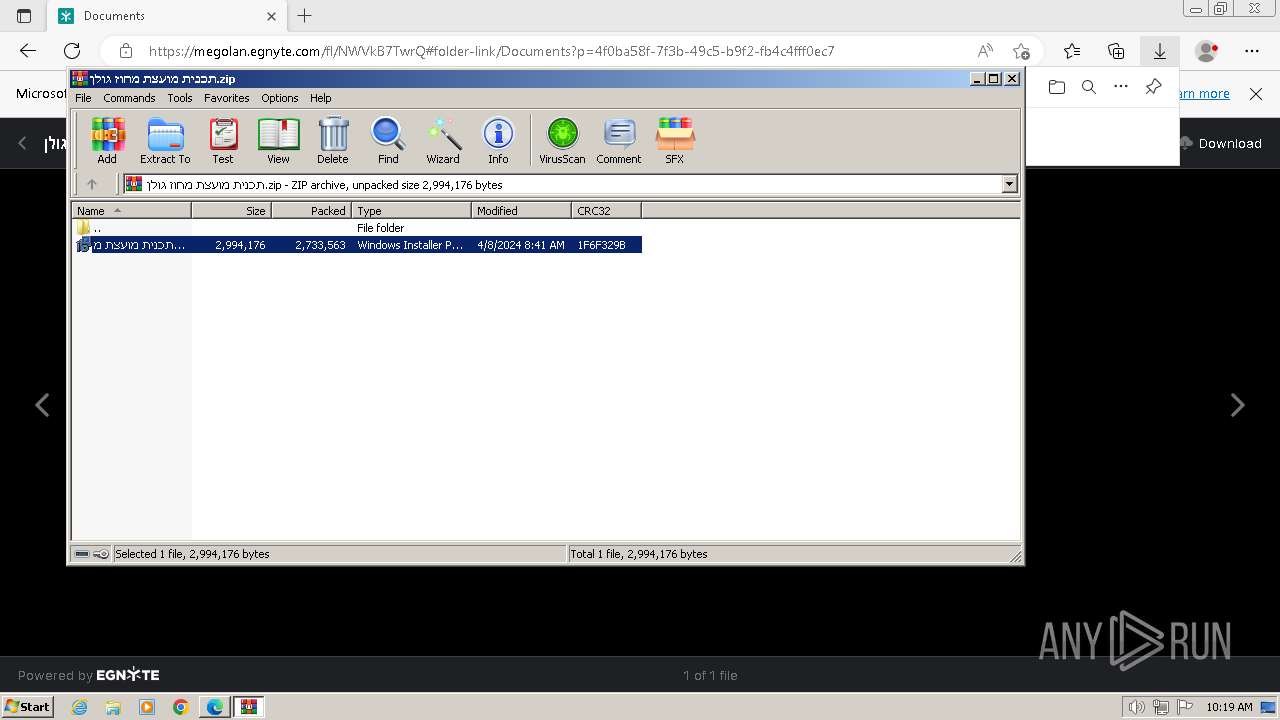Dismiss the notification bar X
This screenshot has height=720, width=1280.
1256,94
